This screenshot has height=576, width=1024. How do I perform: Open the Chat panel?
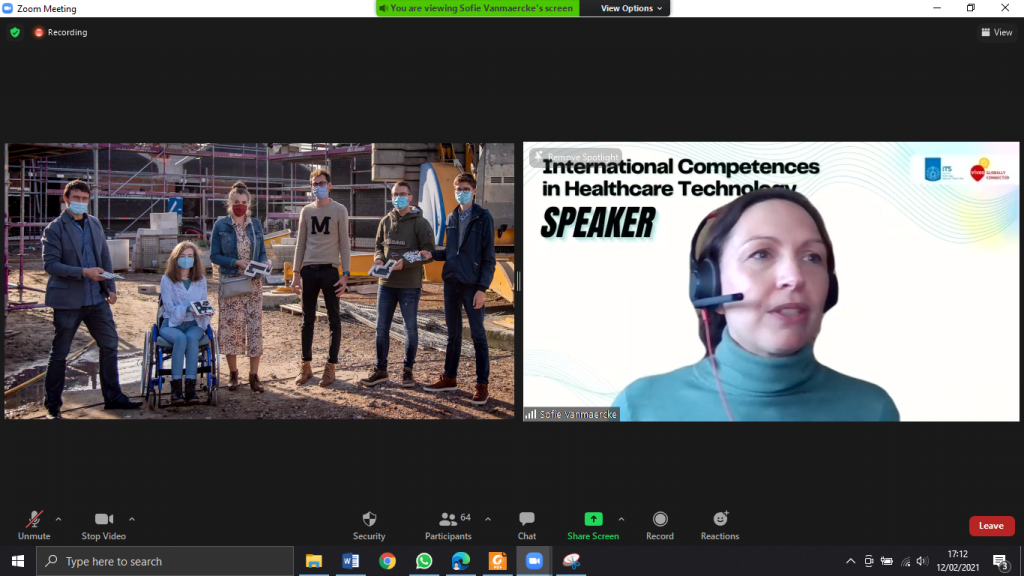(x=527, y=520)
